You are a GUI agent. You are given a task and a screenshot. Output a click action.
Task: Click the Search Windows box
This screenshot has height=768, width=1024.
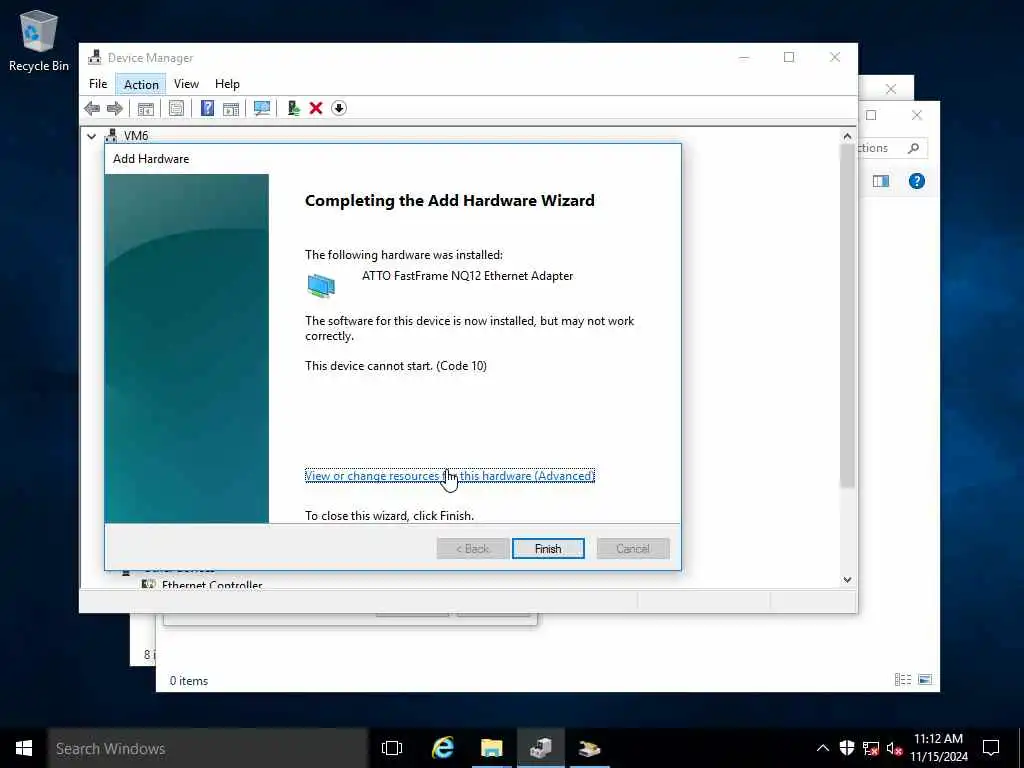click(x=208, y=748)
